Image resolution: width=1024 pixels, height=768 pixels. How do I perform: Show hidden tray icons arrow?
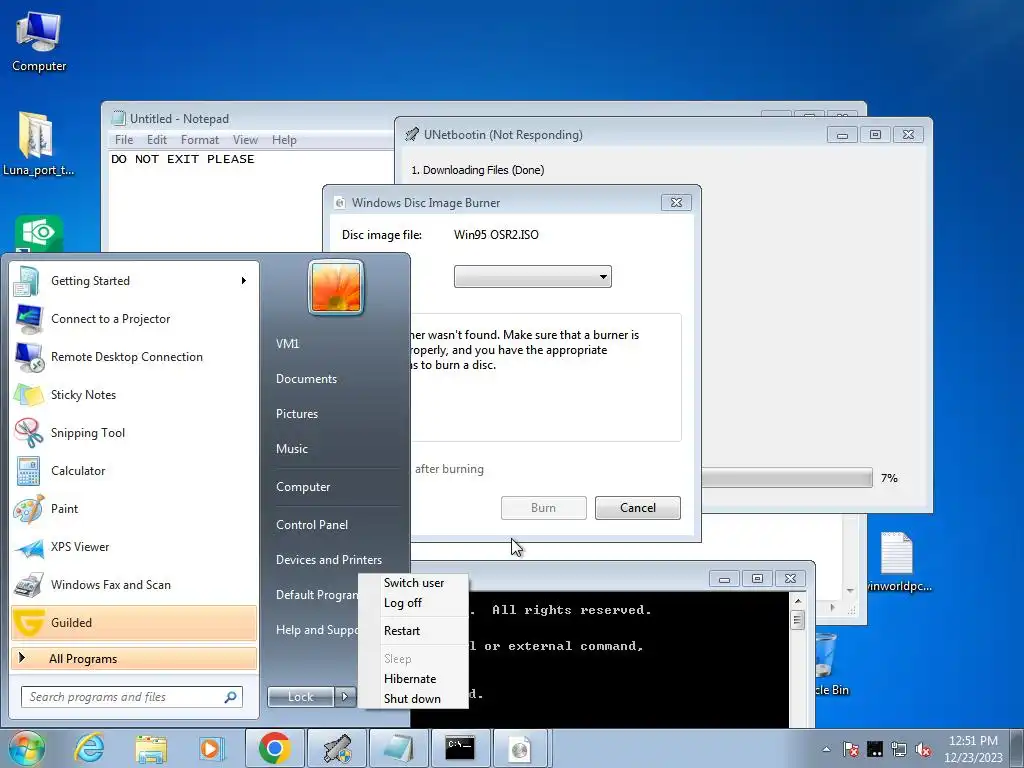click(826, 749)
